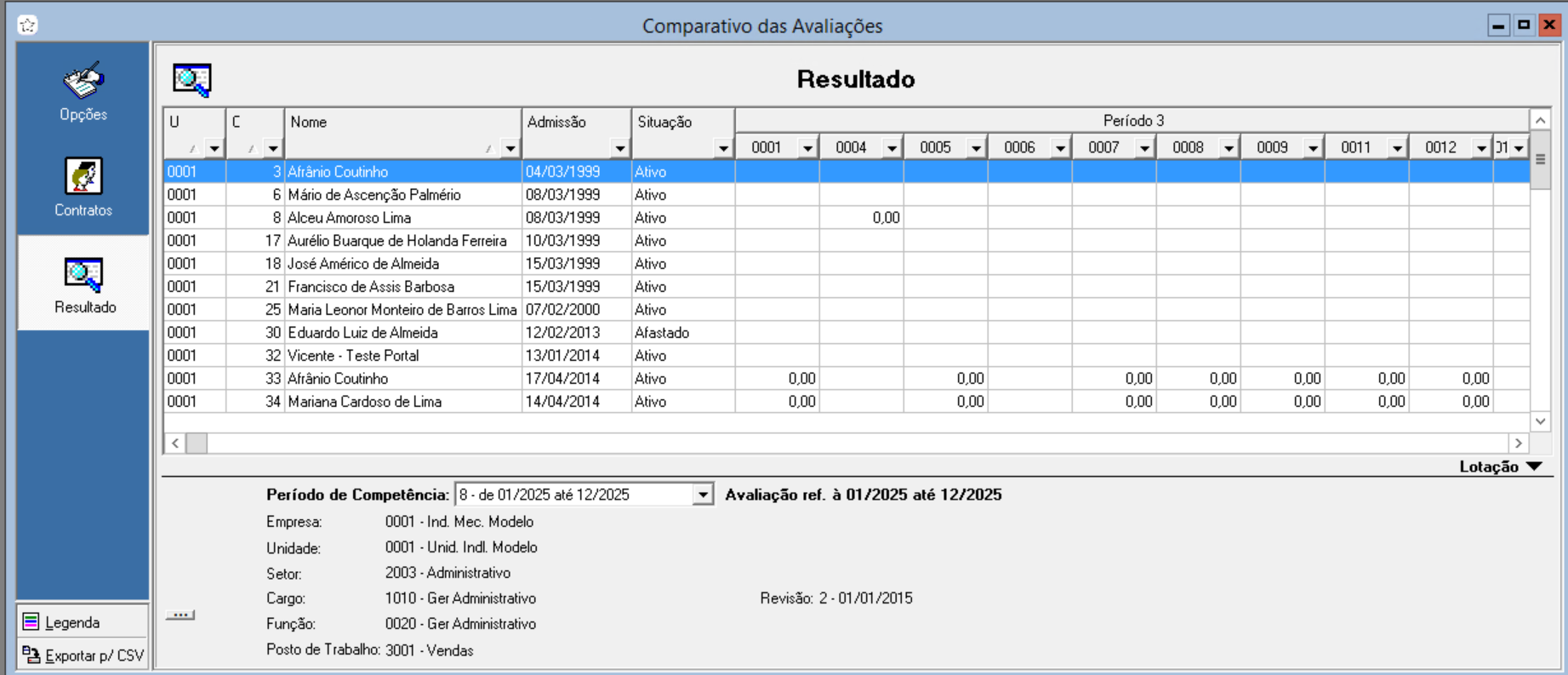Open the Período de Competência dropdown
The width and height of the screenshot is (1568, 675).
pyautogui.click(x=703, y=495)
